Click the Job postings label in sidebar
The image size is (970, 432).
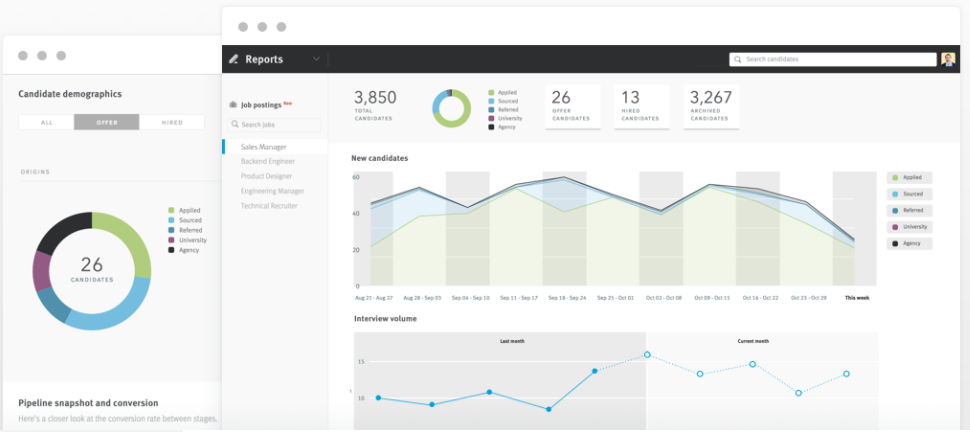(x=261, y=105)
